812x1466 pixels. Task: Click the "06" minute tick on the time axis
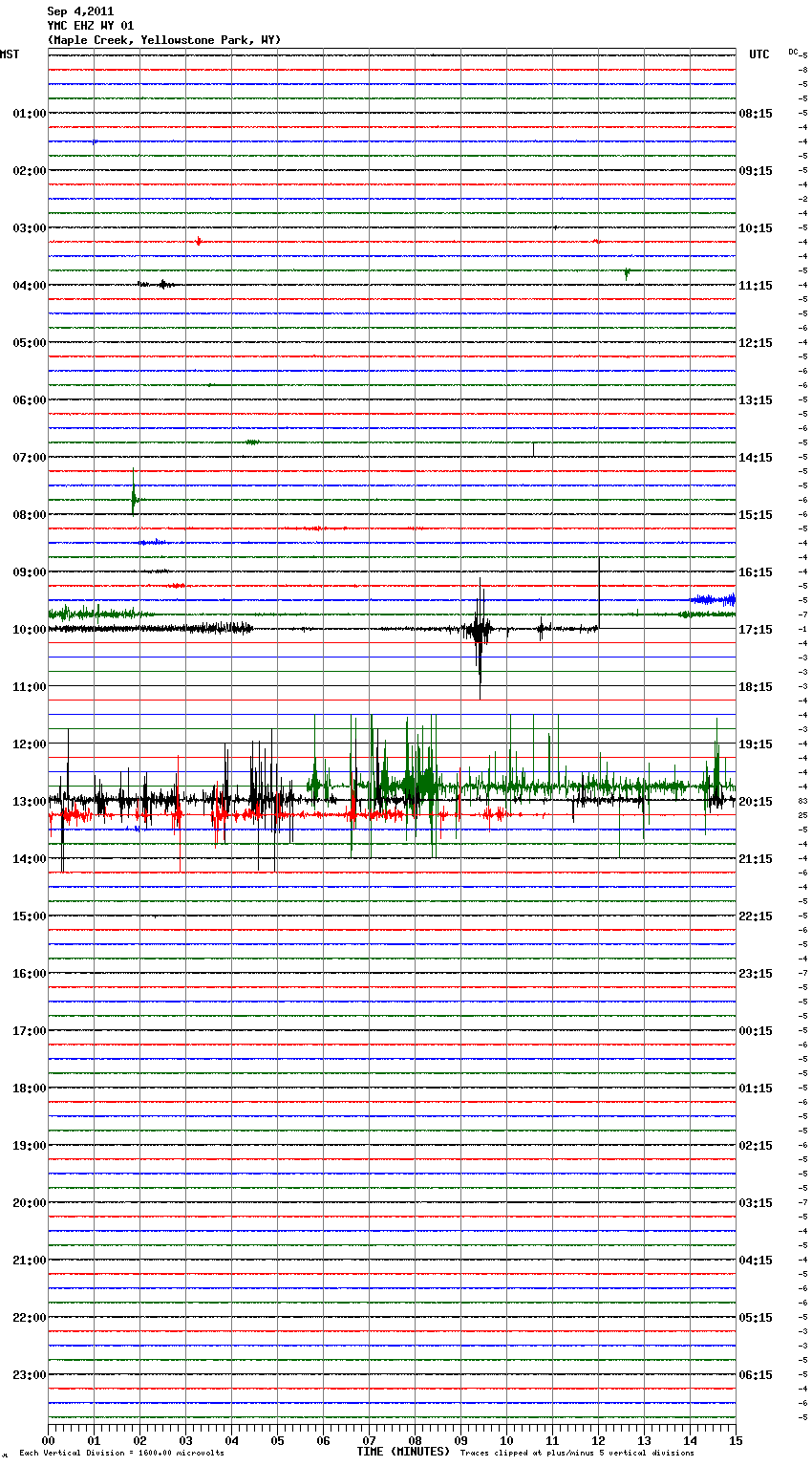pyautogui.click(x=323, y=1440)
